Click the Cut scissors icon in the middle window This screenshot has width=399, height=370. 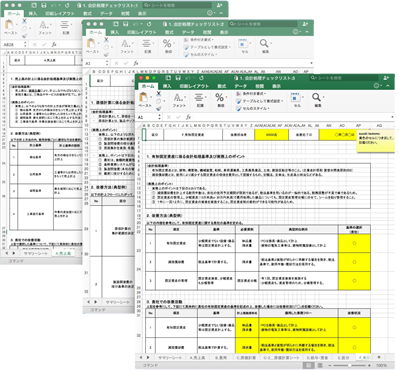106,40
